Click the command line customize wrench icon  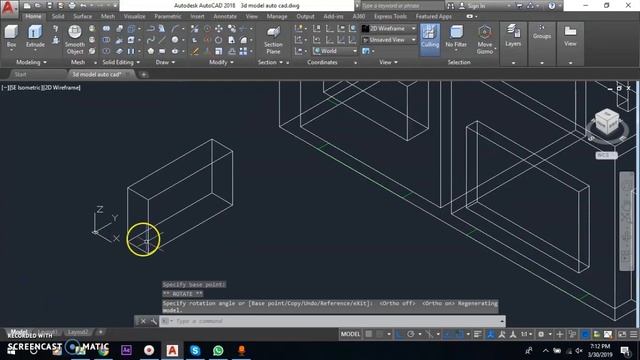[x=154, y=321]
